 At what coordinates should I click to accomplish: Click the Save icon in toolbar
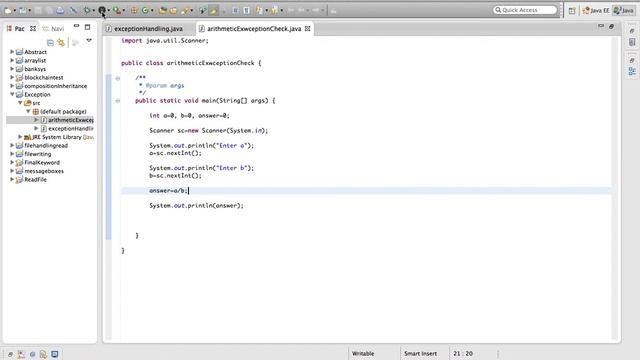click(x=38, y=10)
